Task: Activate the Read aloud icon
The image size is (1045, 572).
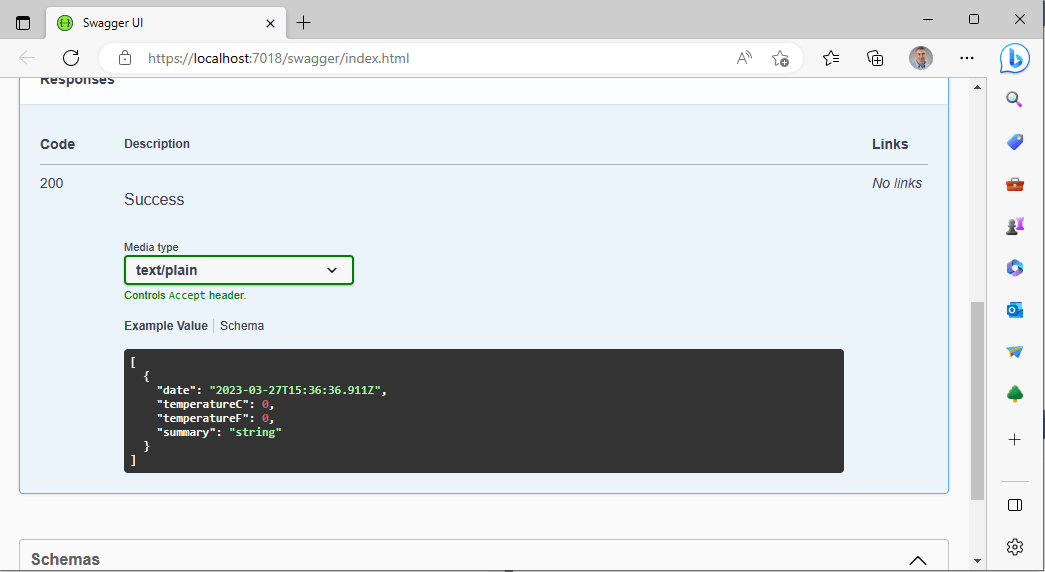Action: (744, 58)
